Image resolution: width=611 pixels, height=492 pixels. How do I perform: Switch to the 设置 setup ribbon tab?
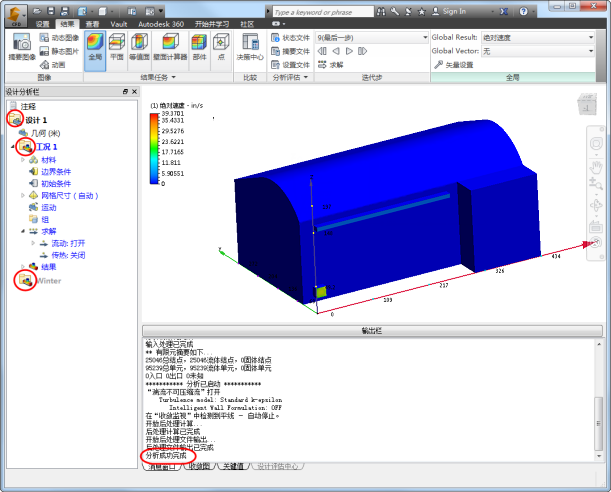pyautogui.click(x=42, y=24)
